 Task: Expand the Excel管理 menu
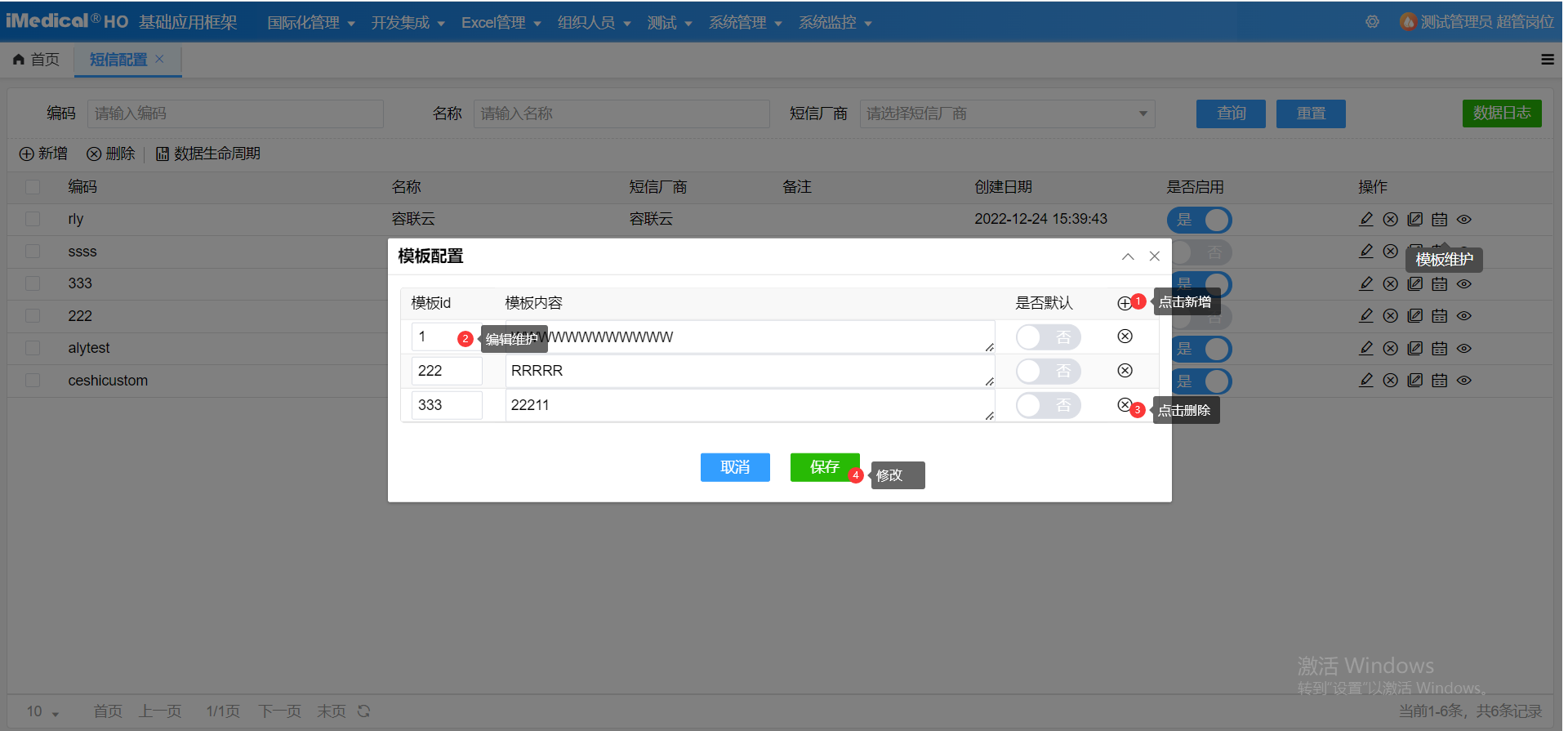tap(501, 23)
